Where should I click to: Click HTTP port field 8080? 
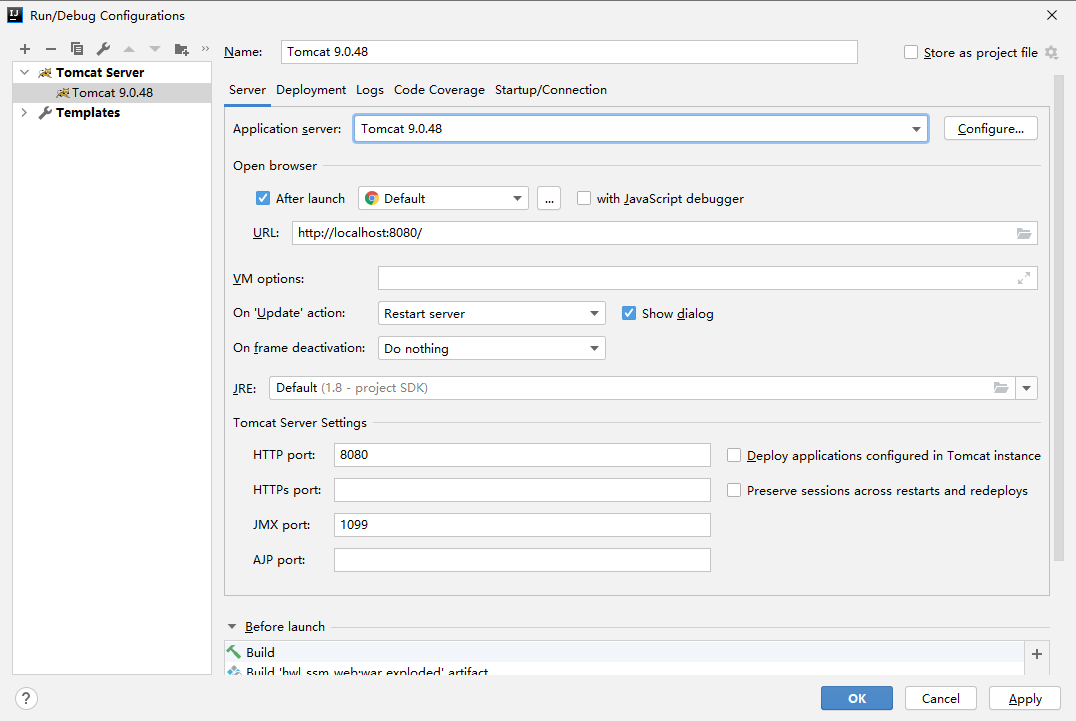[x=522, y=455]
